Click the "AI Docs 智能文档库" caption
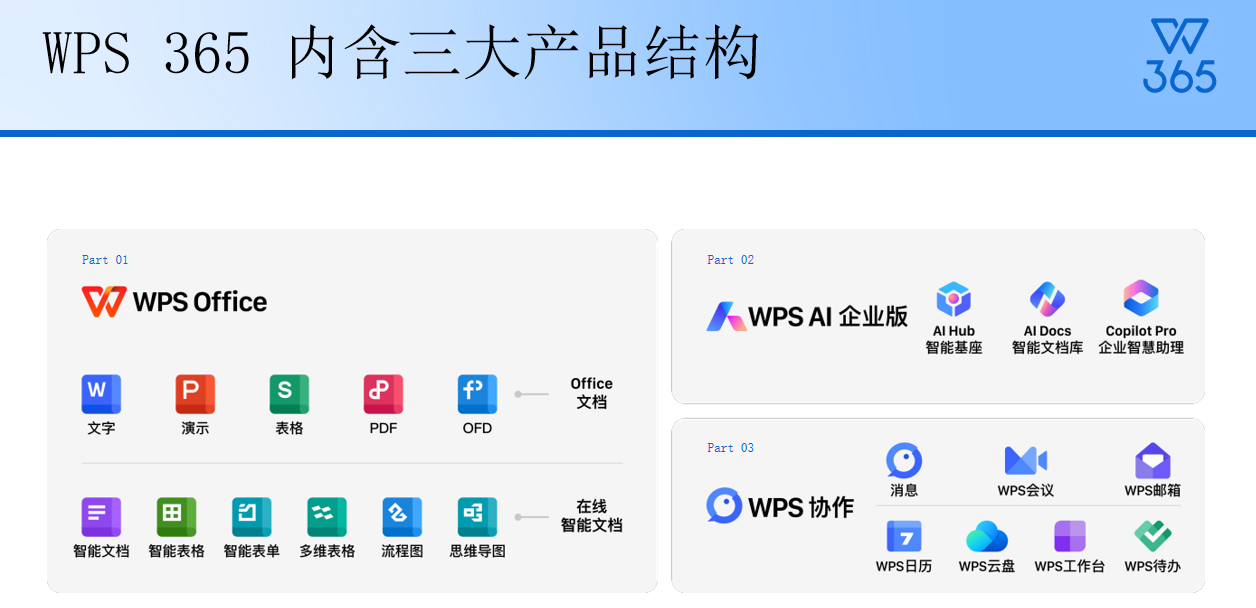This screenshot has width=1256, height=608. pos(1047,340)
